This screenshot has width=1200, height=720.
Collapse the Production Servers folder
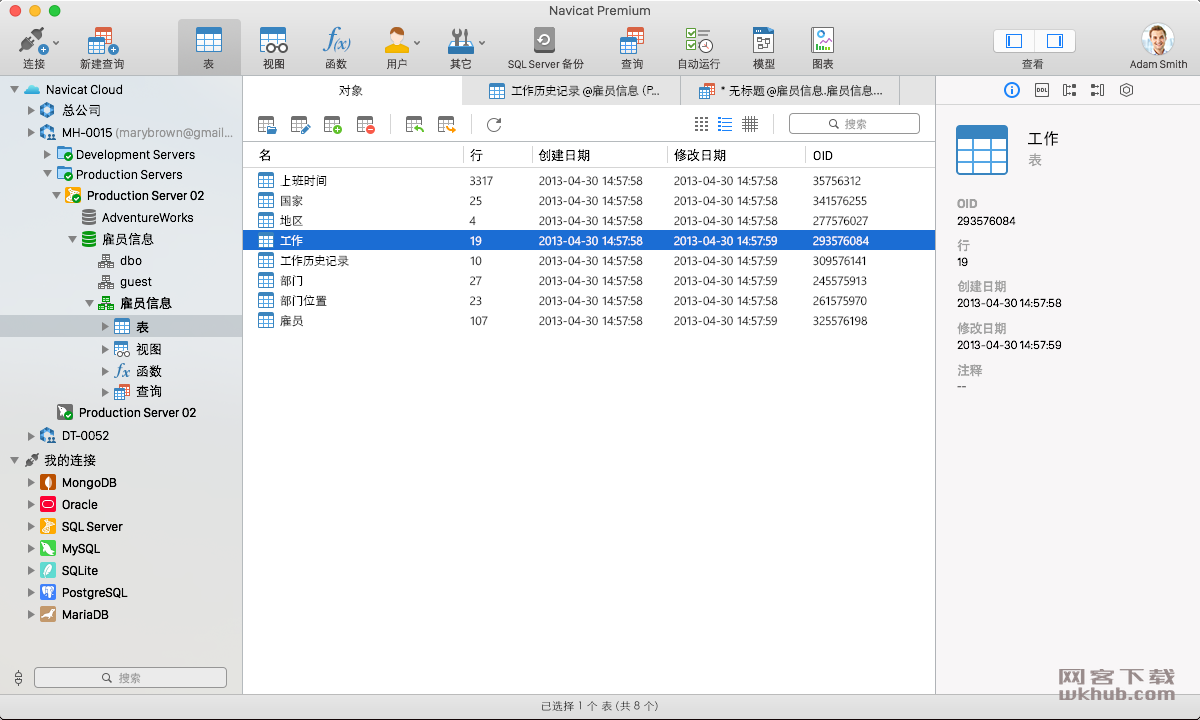click(47, 174)
